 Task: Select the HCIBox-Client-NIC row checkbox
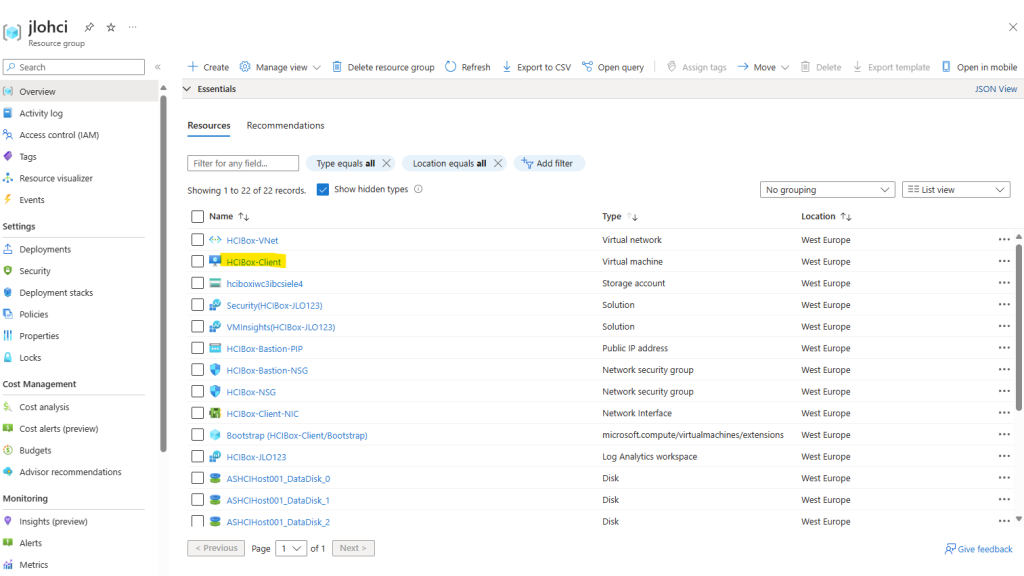point(197,413)
